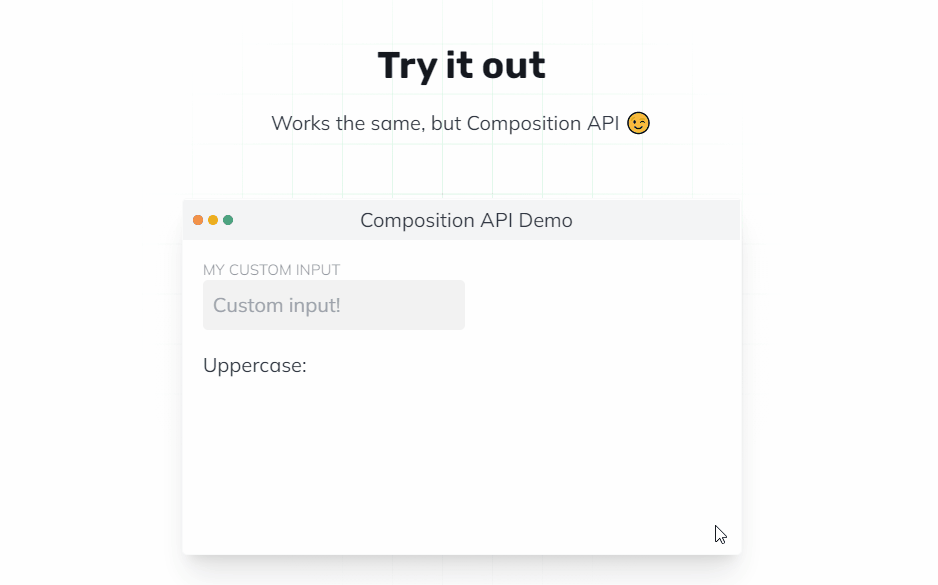
Task: Click the word "out" in the heading
Action: [x=513, y=66]
